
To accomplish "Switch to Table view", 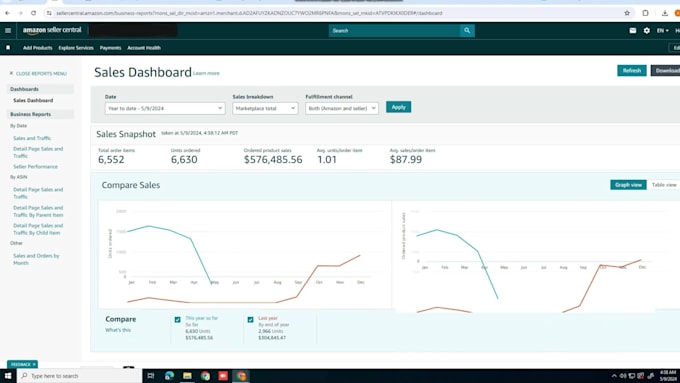I will click(x=664, y=185).
